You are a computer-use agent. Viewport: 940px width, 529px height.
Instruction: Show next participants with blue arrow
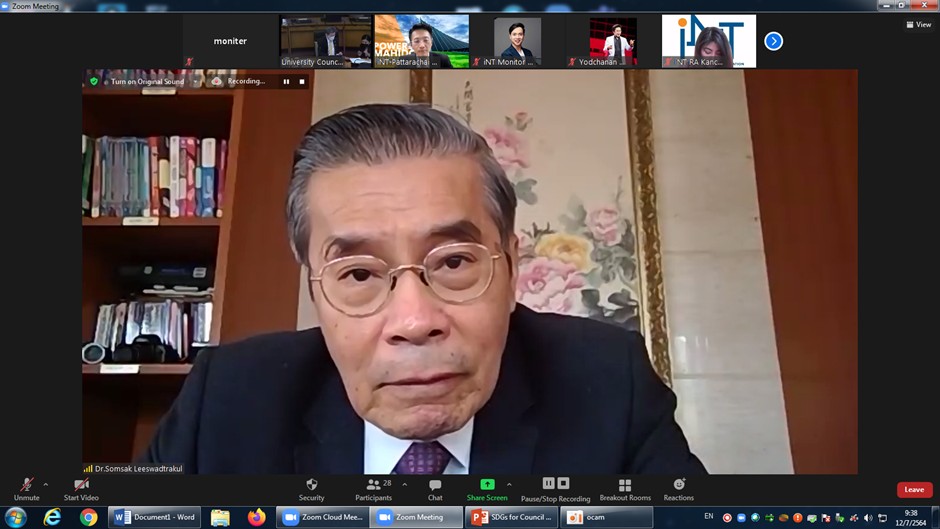773,41
